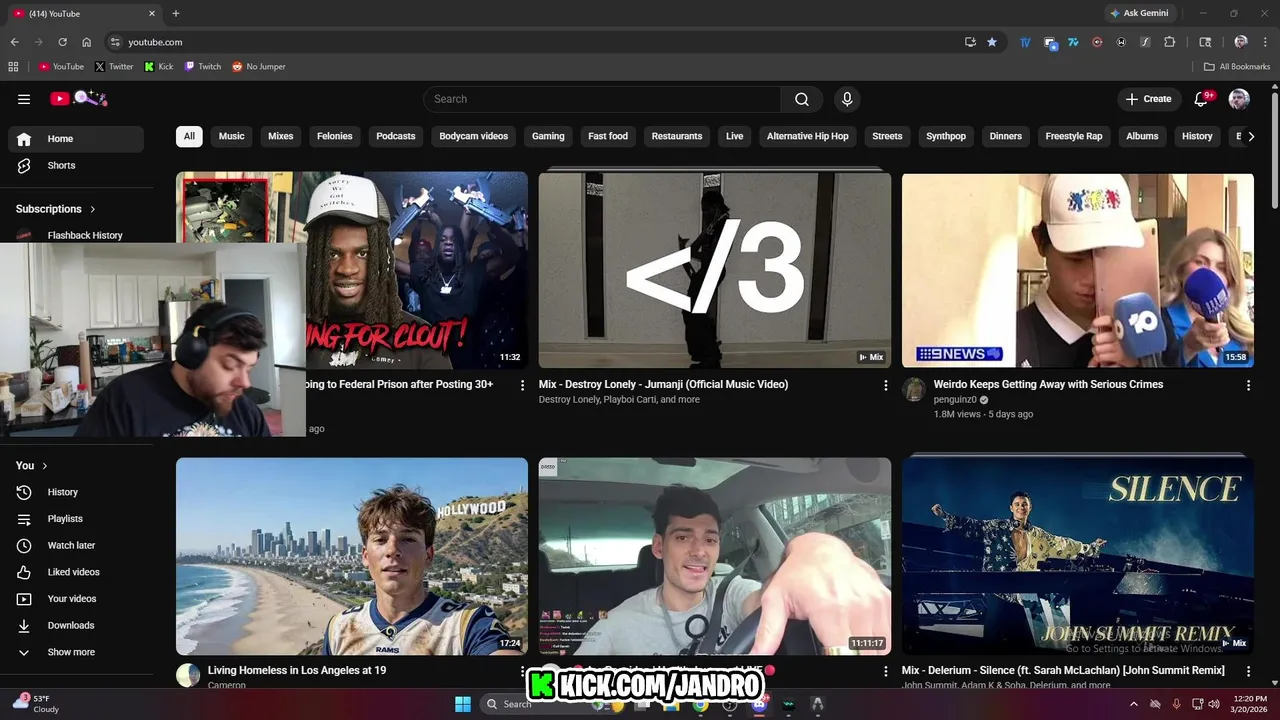This screenshot has width=1280, height=720.
Task: Open Discord from taskbar
Action: click(x=759, y=704)
